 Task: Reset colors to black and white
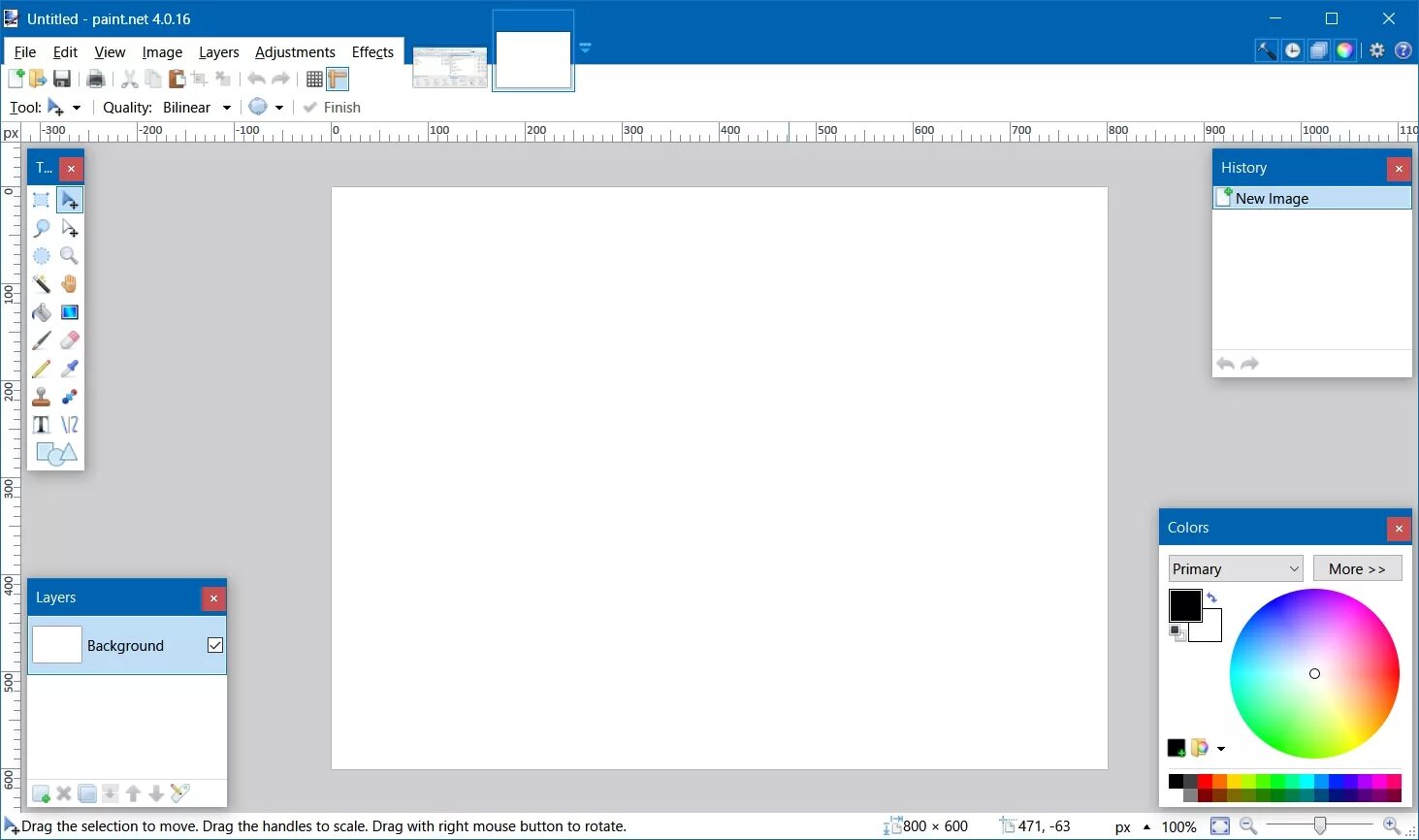[1177, 633]
